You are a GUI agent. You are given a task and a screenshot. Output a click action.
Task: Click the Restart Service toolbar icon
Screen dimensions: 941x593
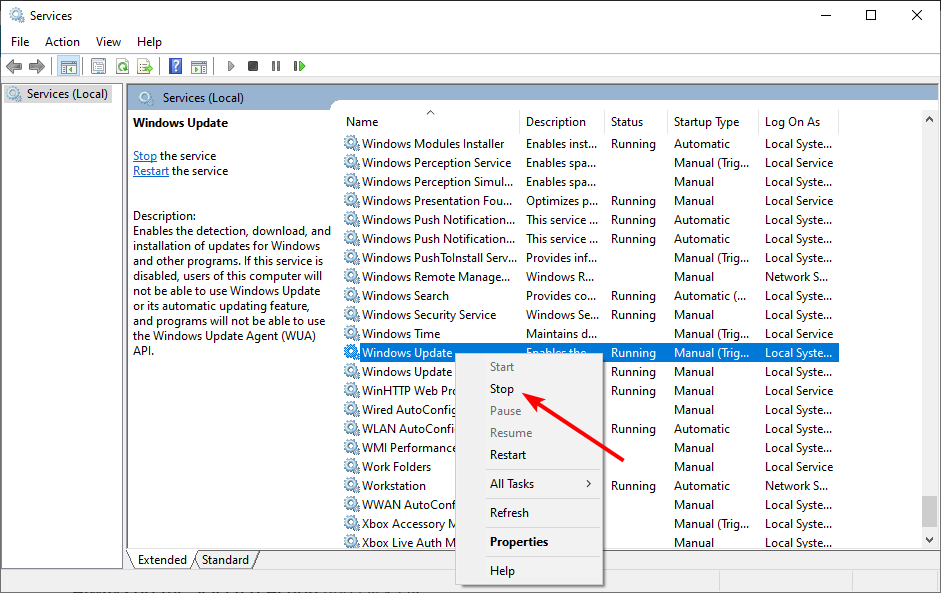[299, 66]
